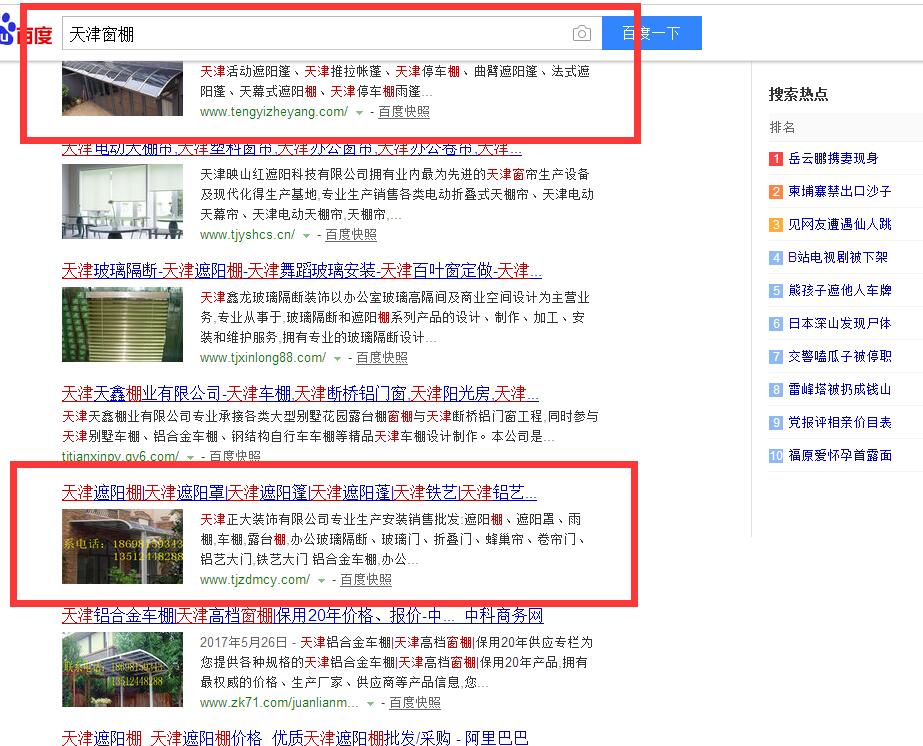
Task: Click rank badge 1 in hot search
Action: (x=776, y=159)
